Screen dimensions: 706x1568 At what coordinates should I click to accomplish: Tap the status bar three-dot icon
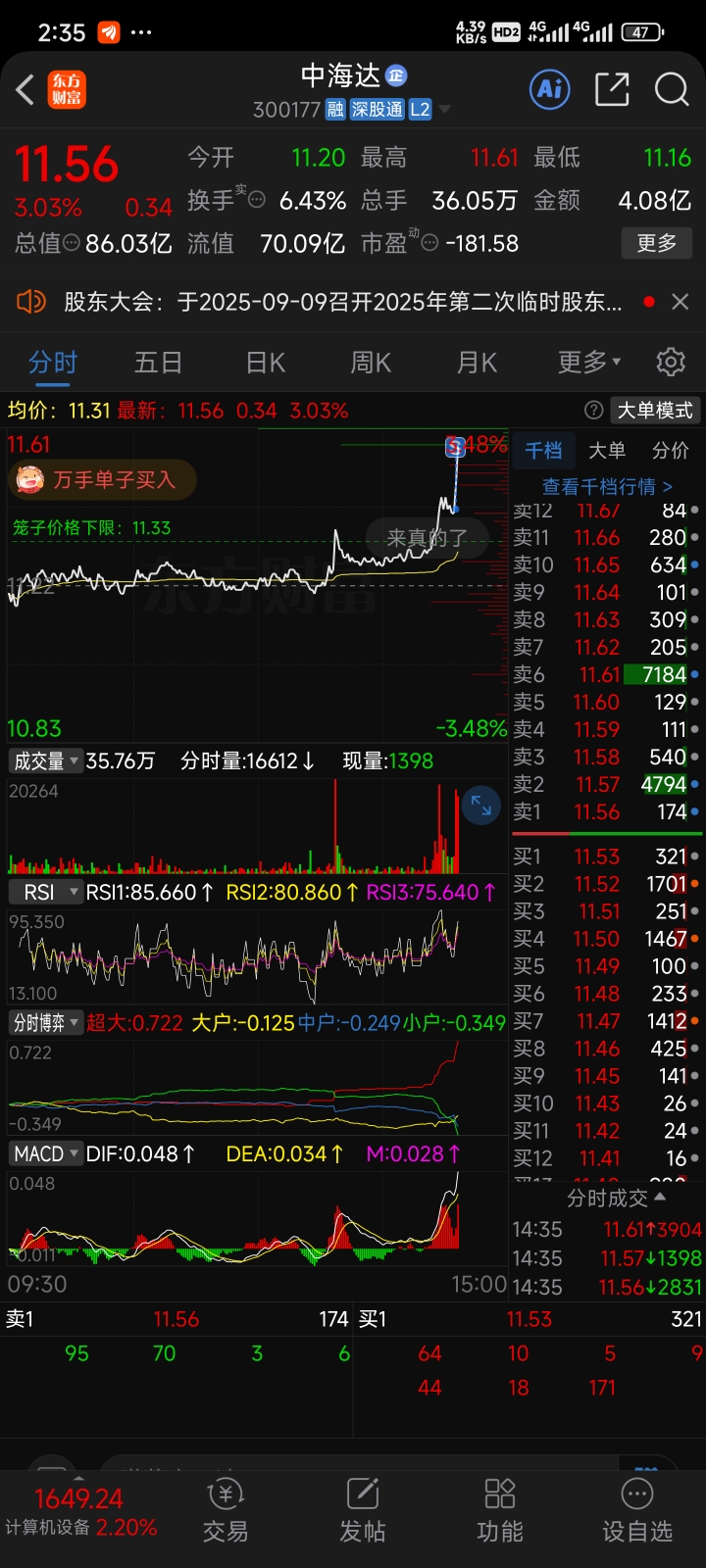(x=141, y=32)
